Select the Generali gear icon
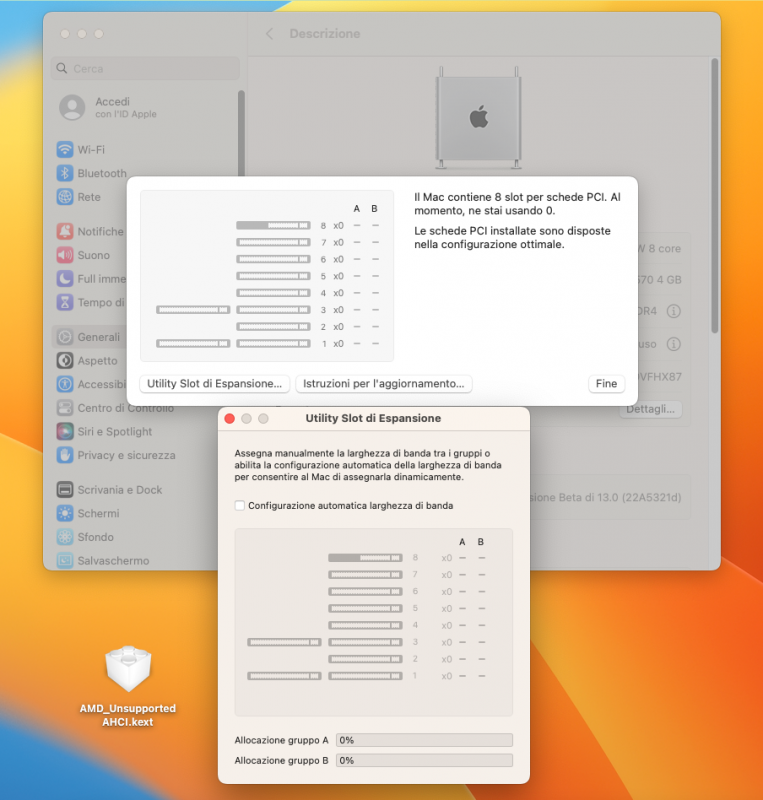 [65, 337]
